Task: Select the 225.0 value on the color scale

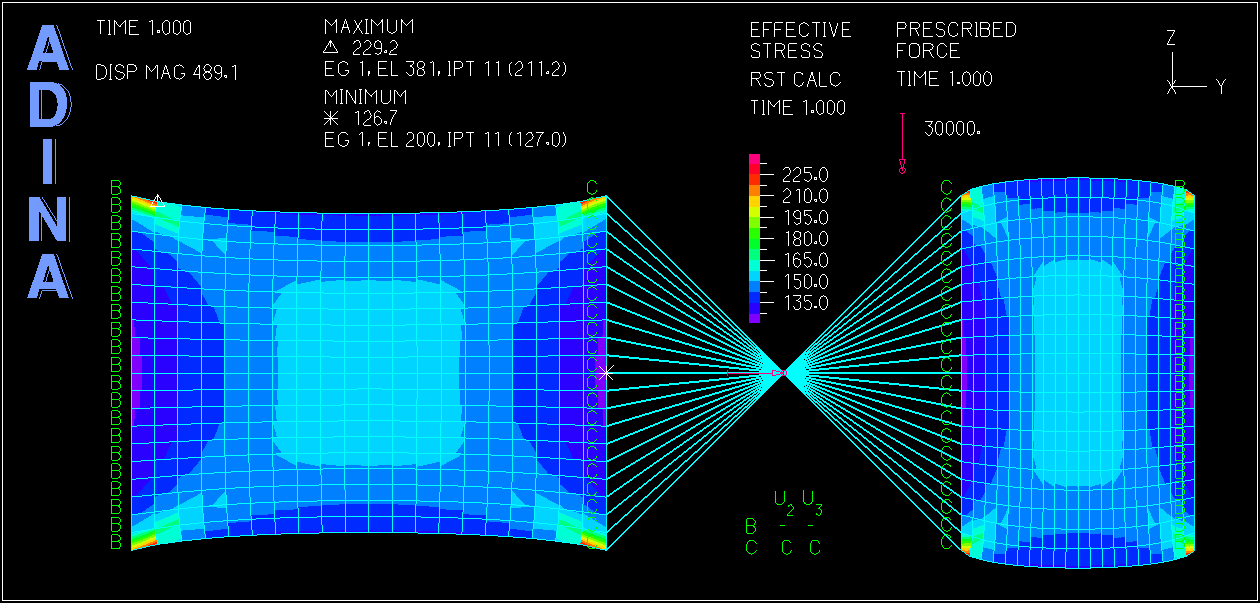Action: (x=806, y=175)
